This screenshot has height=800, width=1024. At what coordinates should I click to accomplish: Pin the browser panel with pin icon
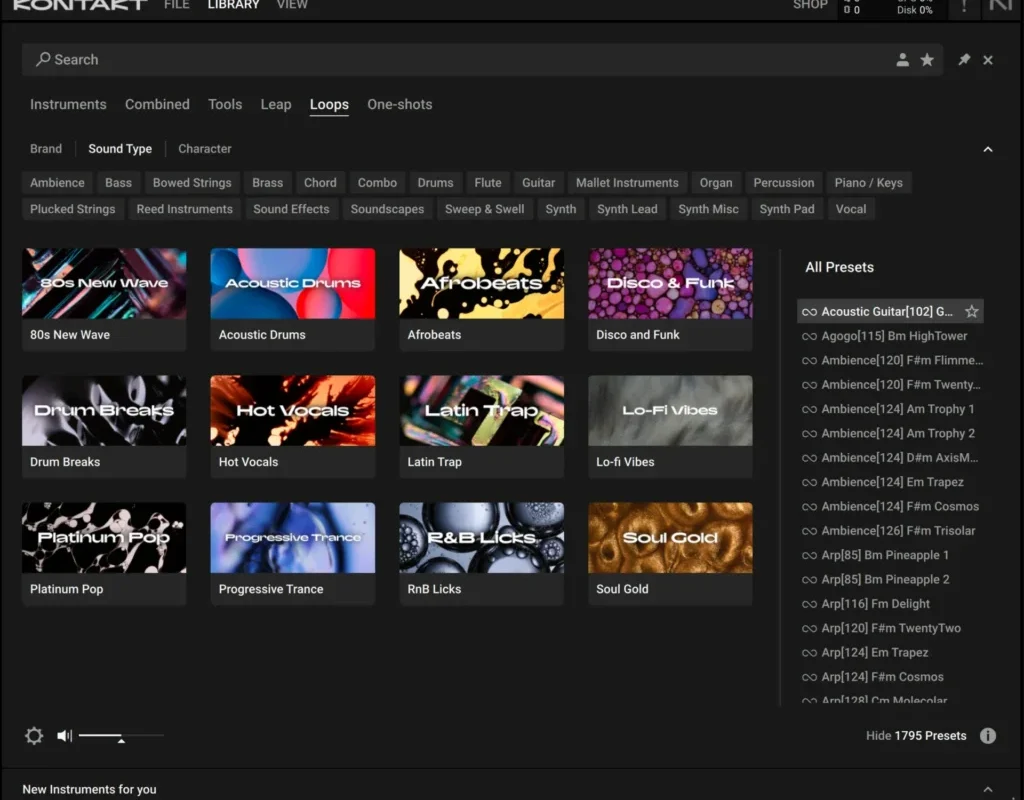coord(964,59)
